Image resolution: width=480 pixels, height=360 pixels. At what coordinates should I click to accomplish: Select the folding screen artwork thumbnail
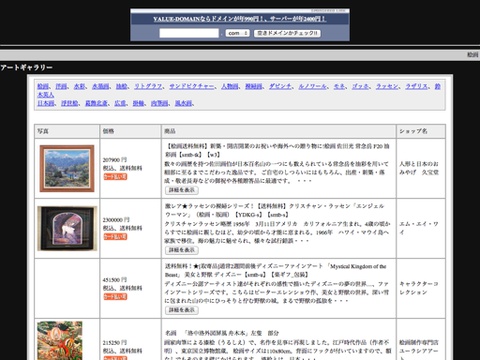tap(60, 340)
